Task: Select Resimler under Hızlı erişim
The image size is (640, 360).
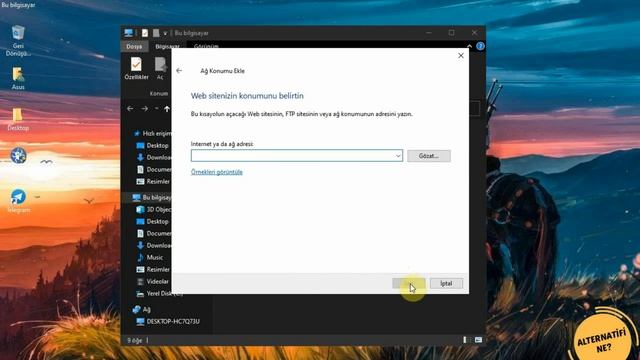Action: (153, 182)
